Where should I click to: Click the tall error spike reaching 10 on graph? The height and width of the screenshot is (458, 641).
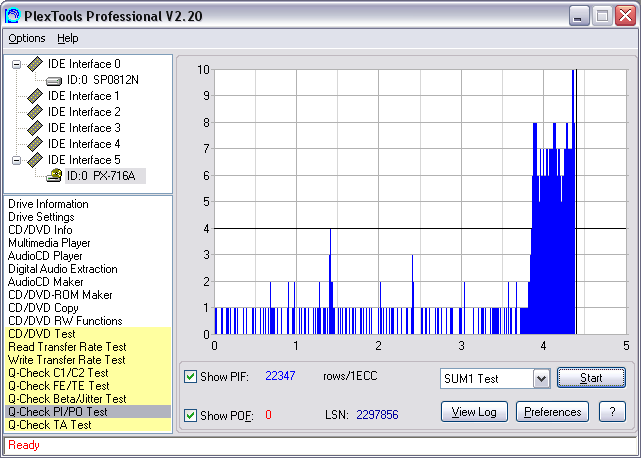573,202
